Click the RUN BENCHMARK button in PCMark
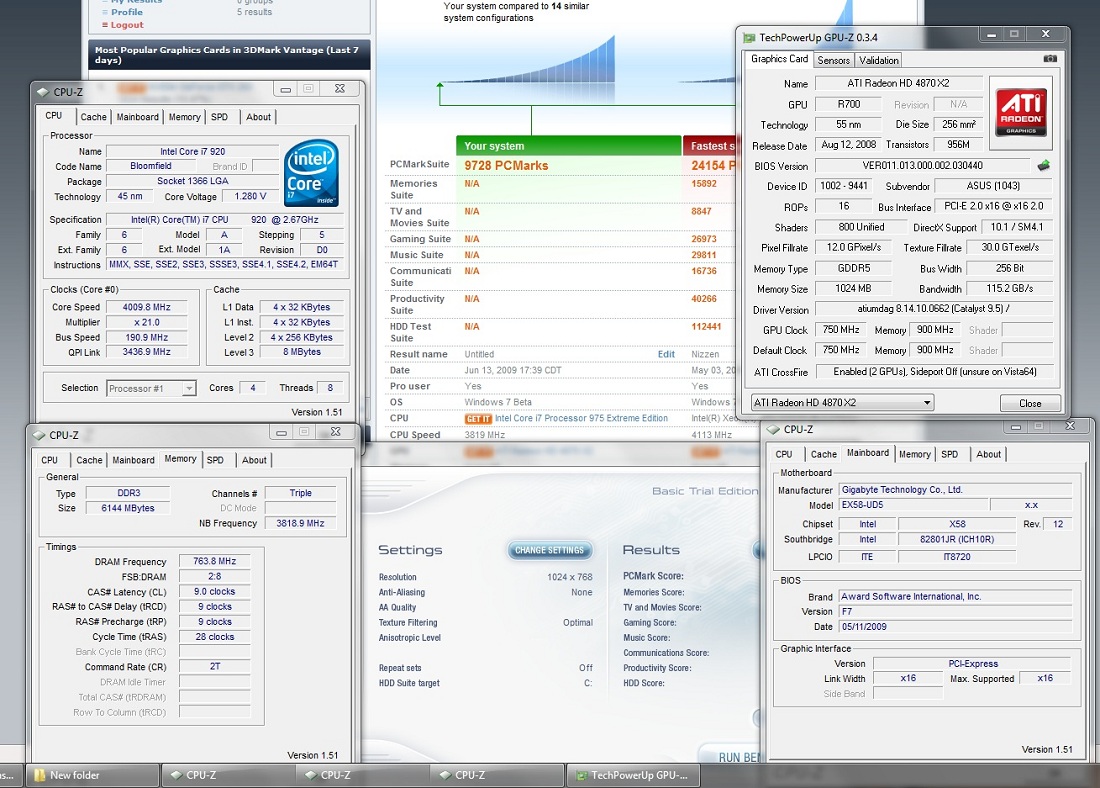 click(x=732, y=757)
